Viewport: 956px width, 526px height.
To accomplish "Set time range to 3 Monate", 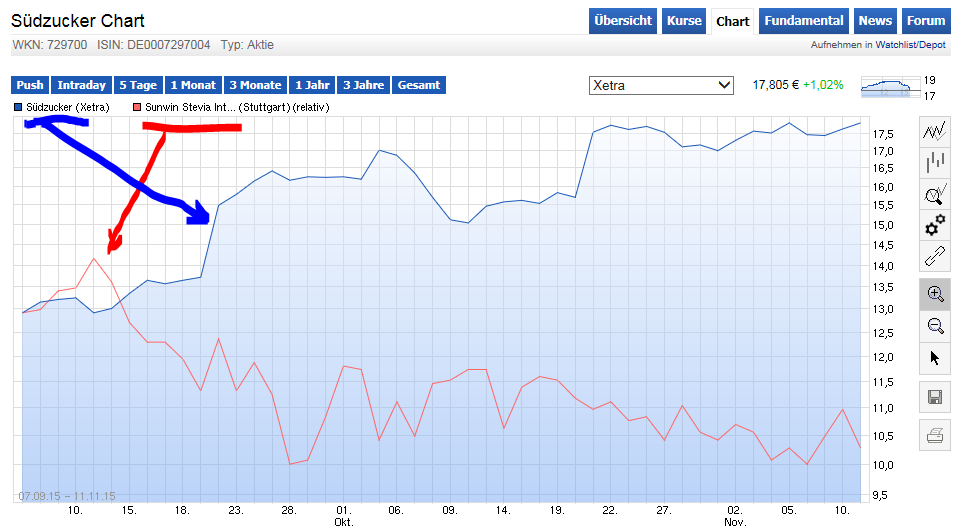I will click(x=255, y=85).
